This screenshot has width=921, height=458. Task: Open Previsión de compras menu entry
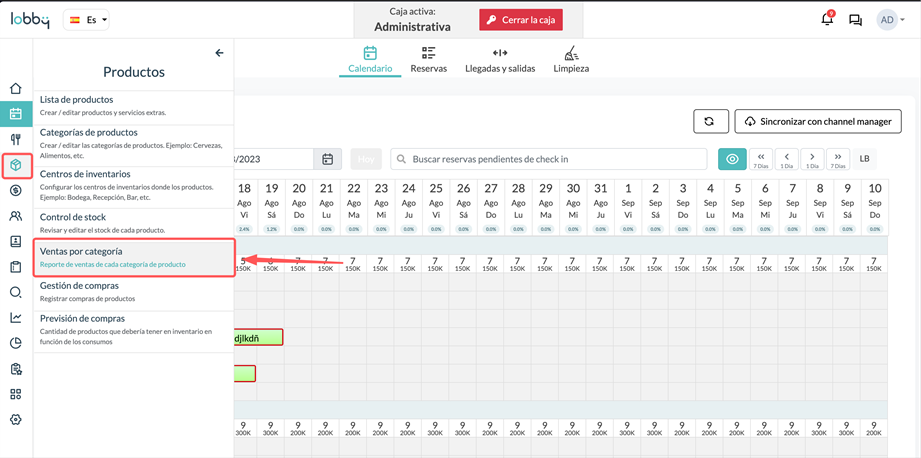[134, 332]
